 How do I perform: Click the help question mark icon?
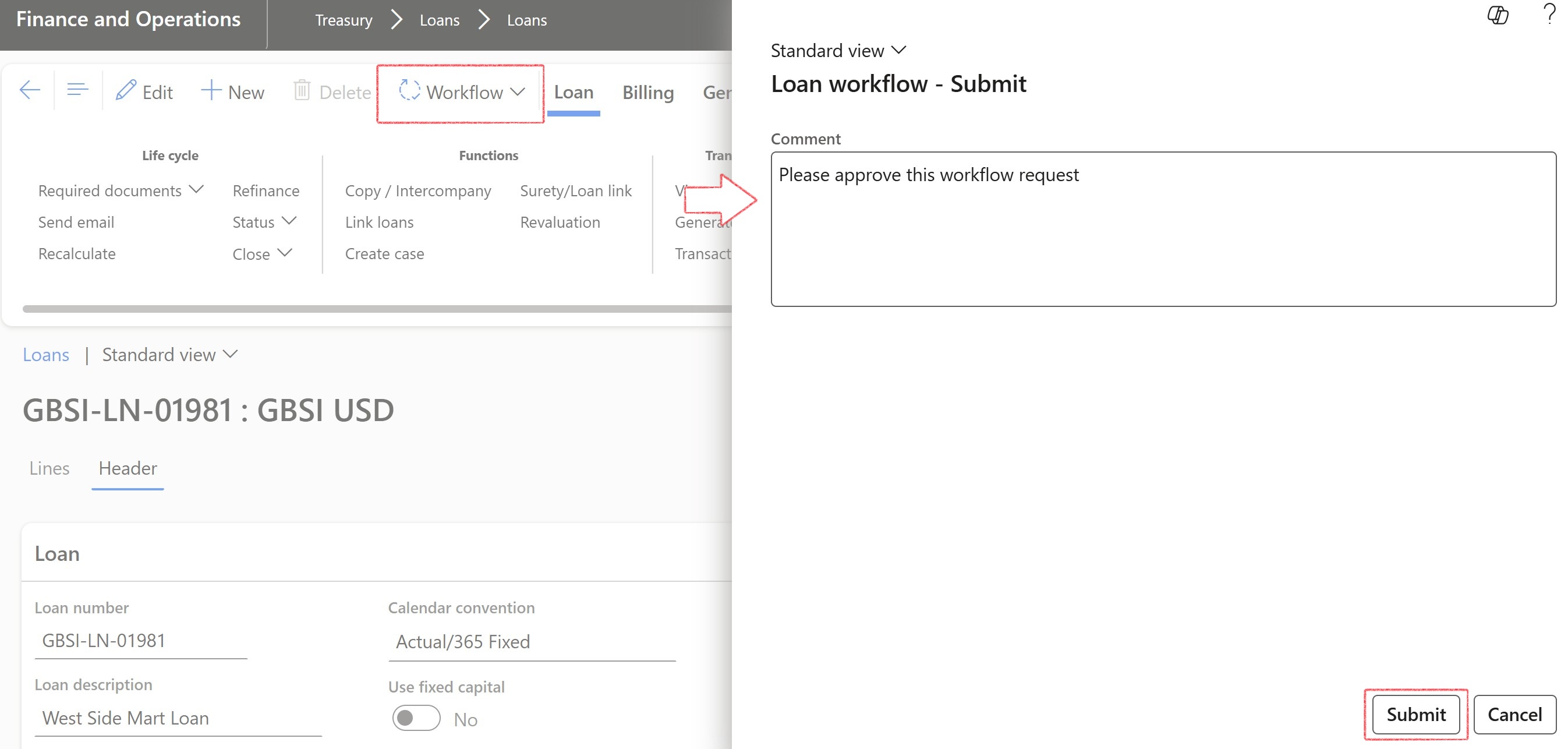(x=1550, y=13)
